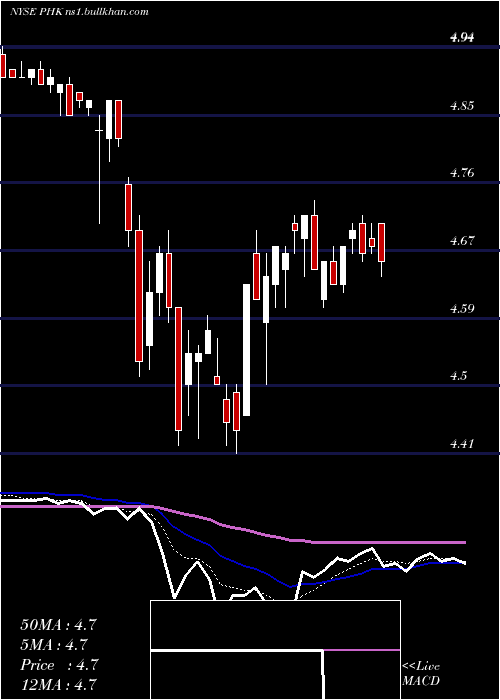
Task: Click the Price : 4.7 readout
Action: (59, 665)
